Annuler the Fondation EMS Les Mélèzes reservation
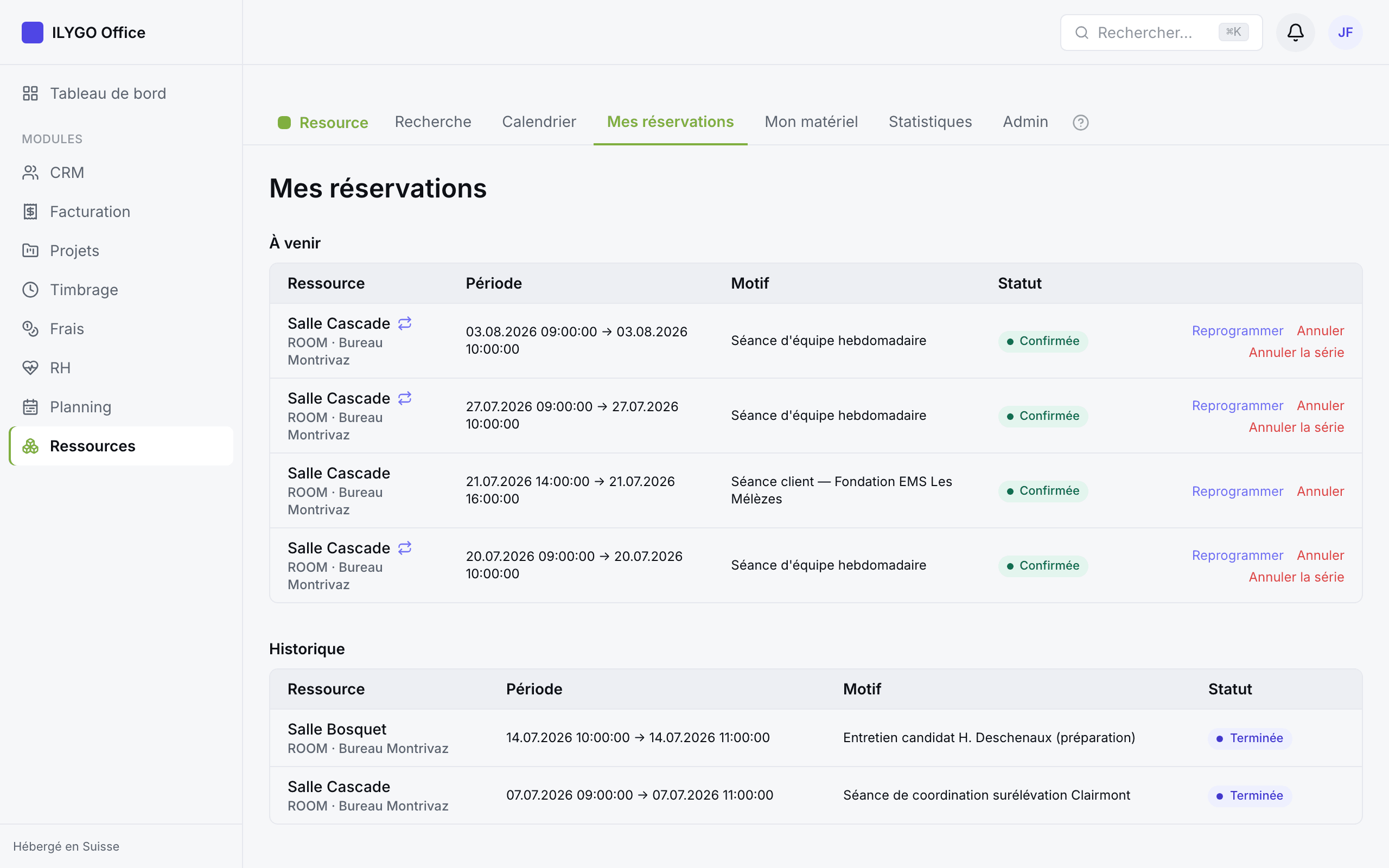Image resolution: width=1389 pixels, height=868 pixels. tap(1320, 492)
